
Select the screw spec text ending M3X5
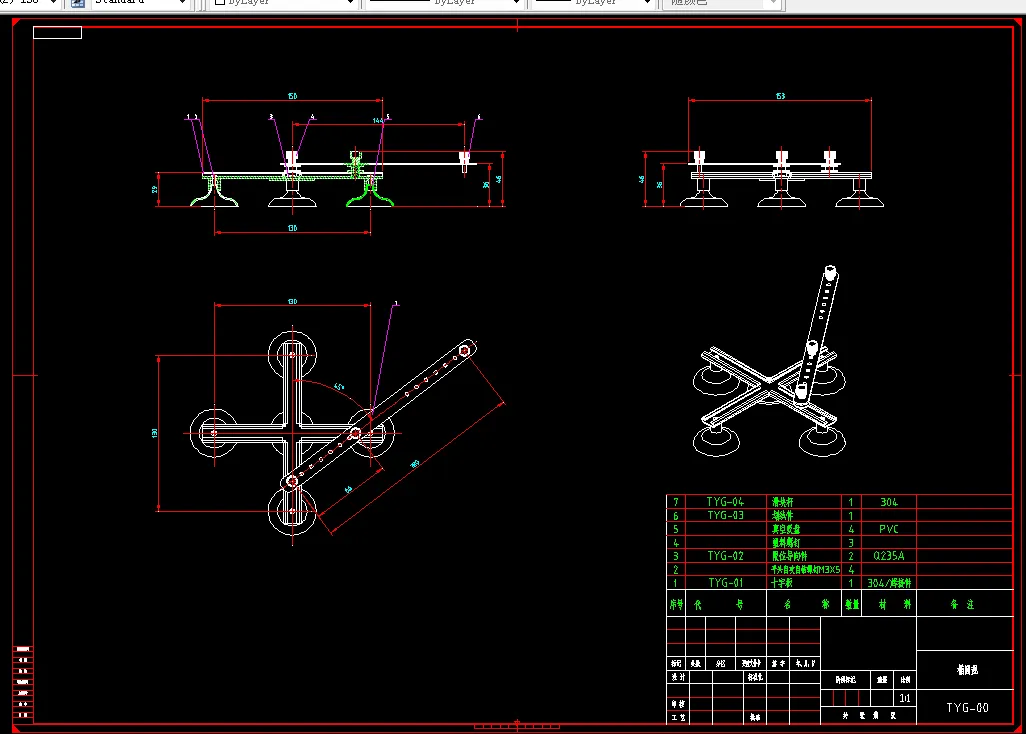point(805,569)
